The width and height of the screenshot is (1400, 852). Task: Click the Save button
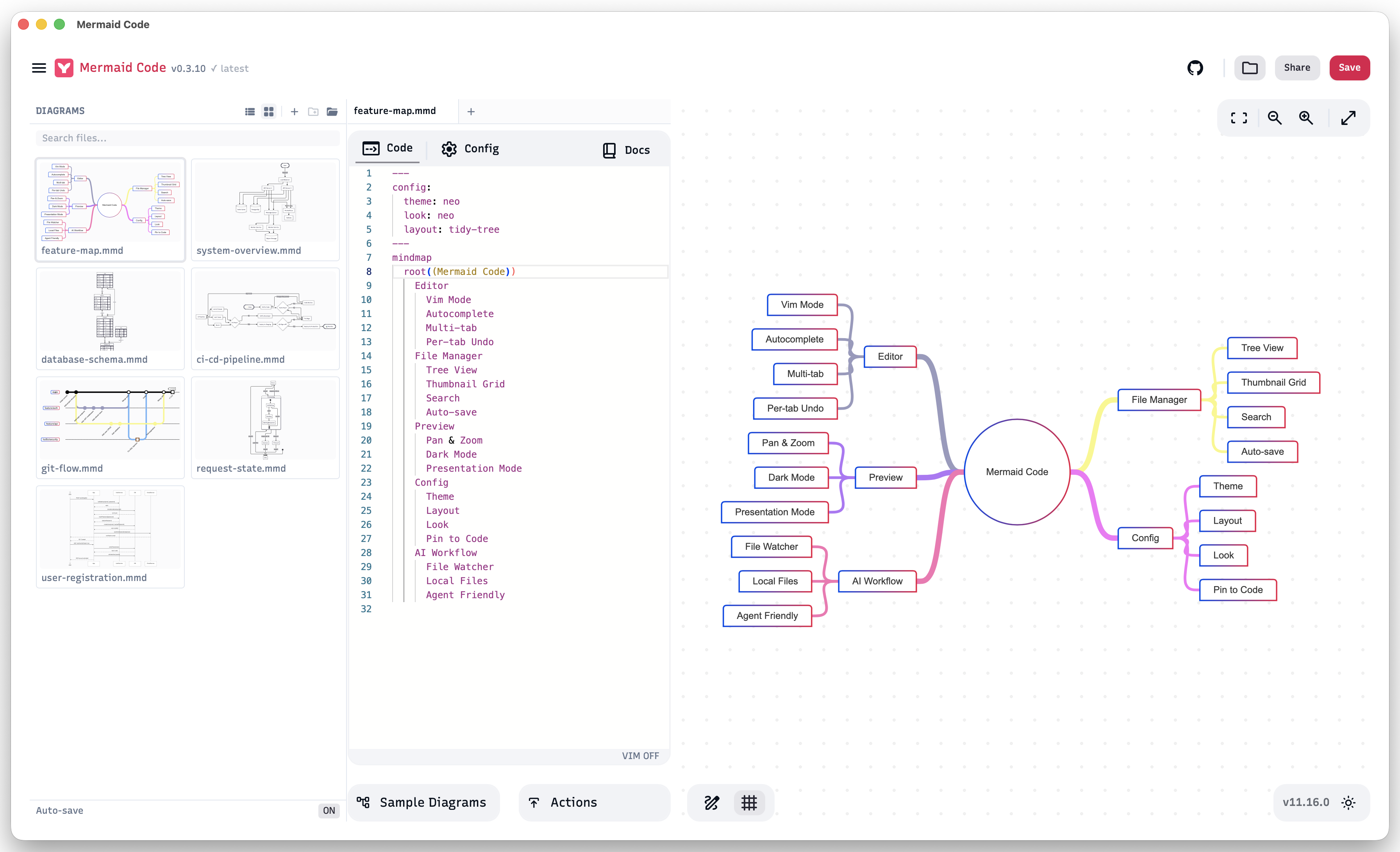pos(1350,68)
